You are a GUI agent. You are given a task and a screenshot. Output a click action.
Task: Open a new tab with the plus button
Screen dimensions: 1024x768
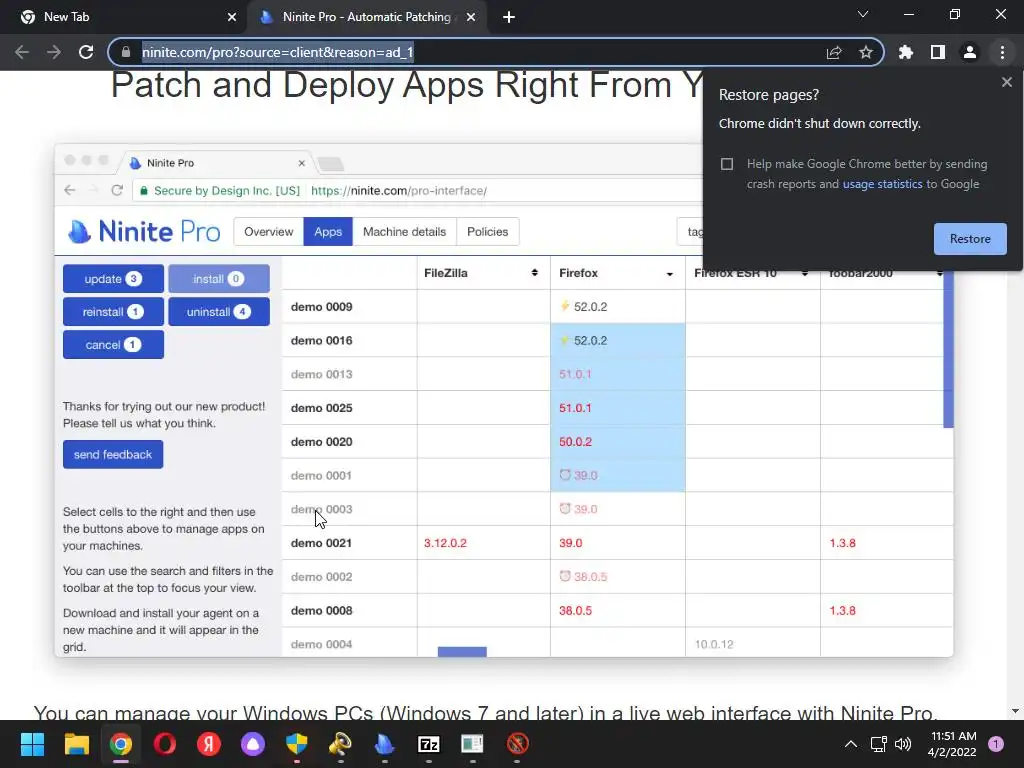(509, 17)
